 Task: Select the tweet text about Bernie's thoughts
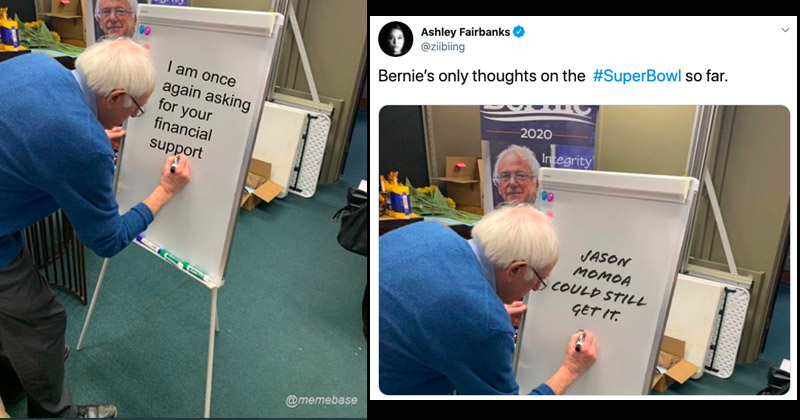[x=553, y=76]
